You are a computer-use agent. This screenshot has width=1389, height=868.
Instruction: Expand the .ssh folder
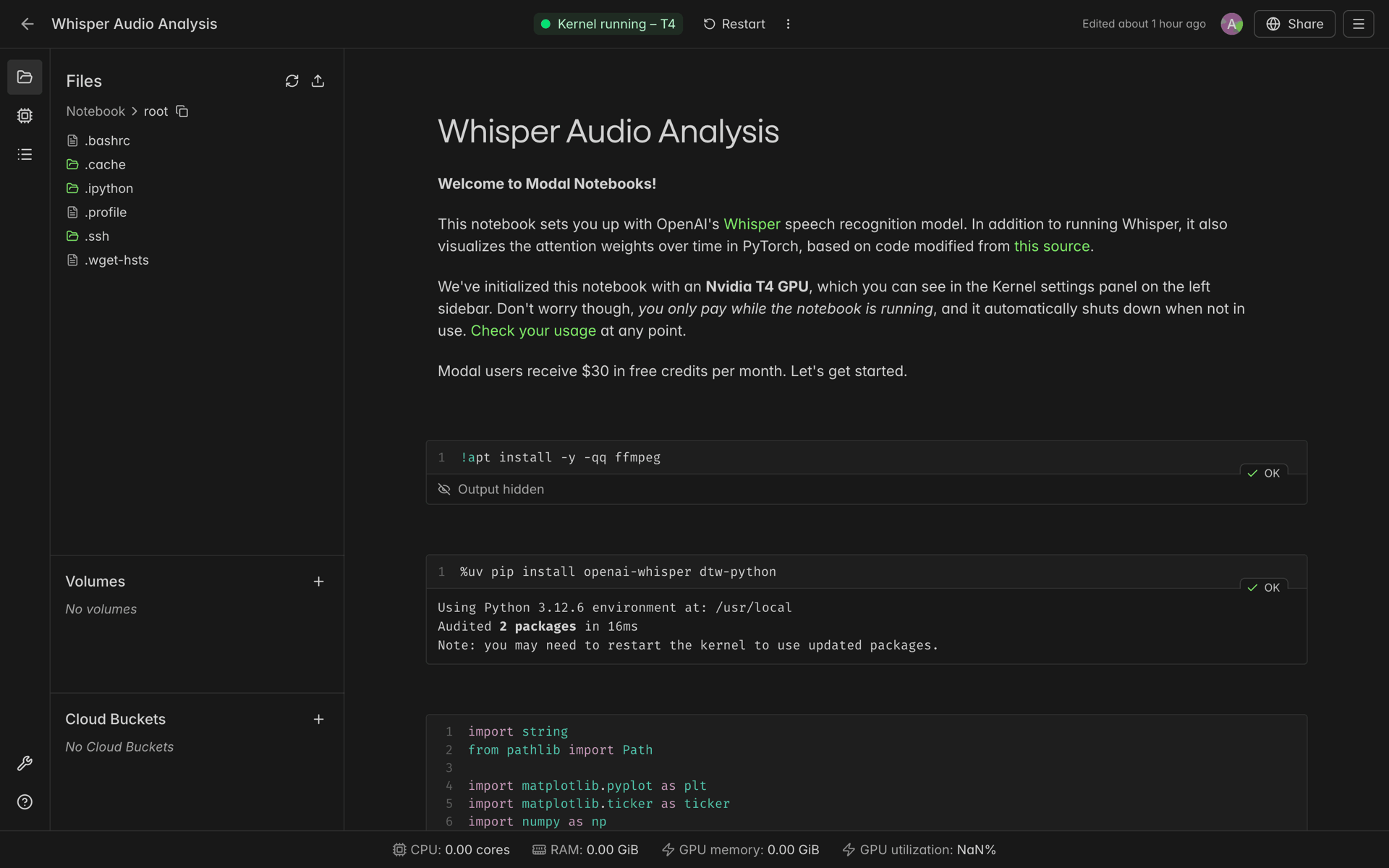point(88,236)
